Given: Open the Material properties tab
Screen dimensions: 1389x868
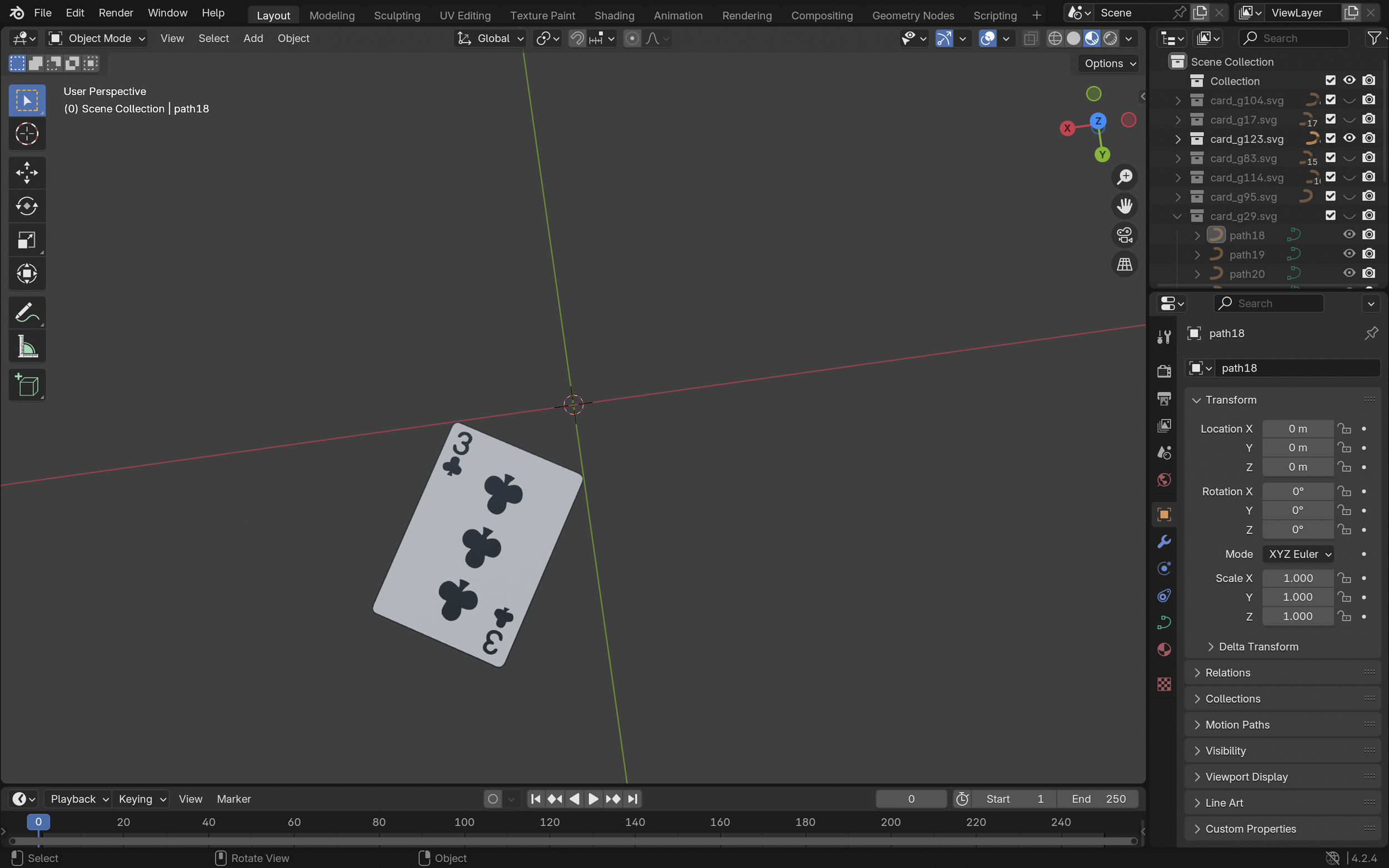Looking at the screenshot, I should point(1164,649).
